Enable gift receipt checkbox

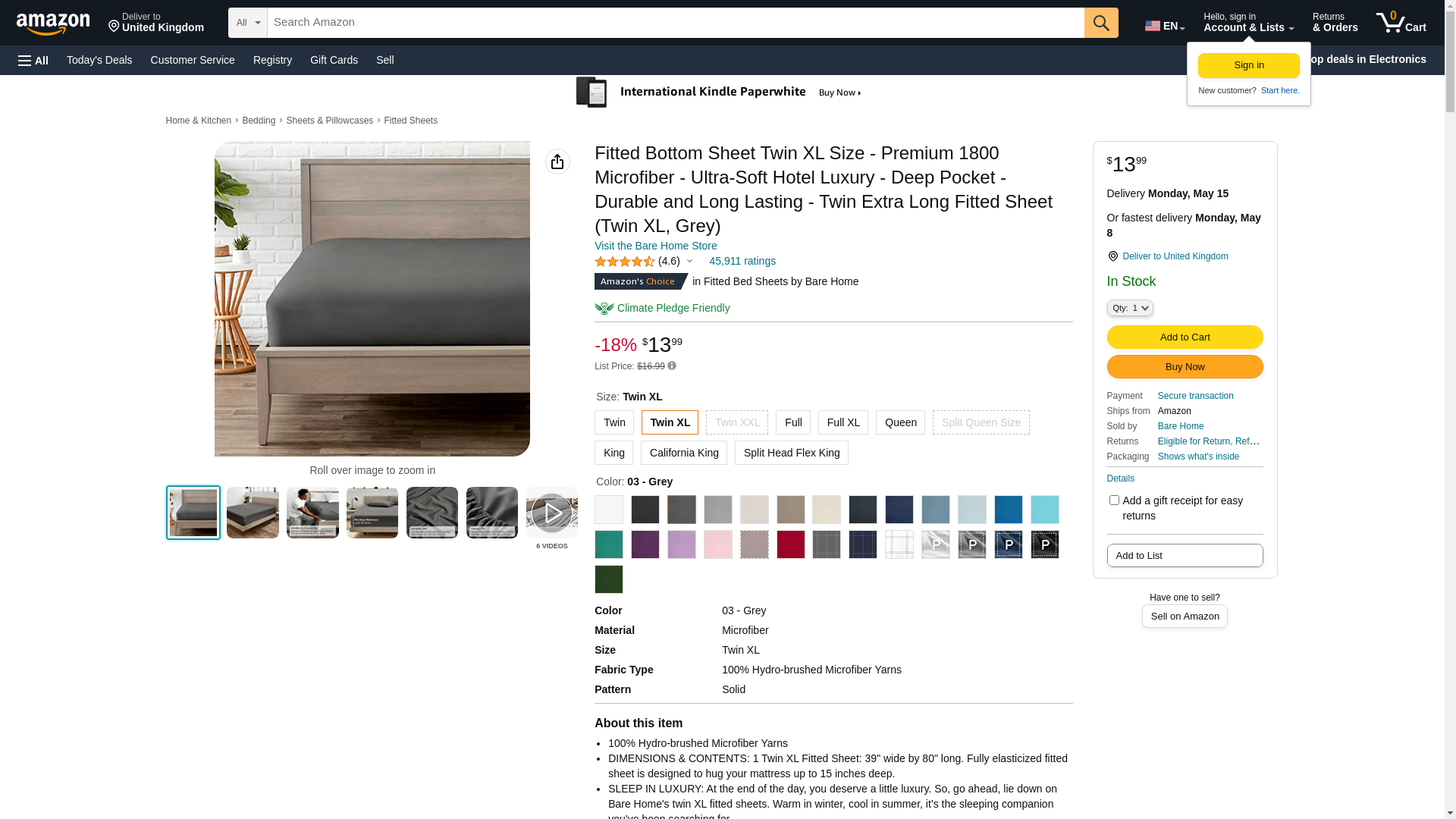[x=1114, y=500]
